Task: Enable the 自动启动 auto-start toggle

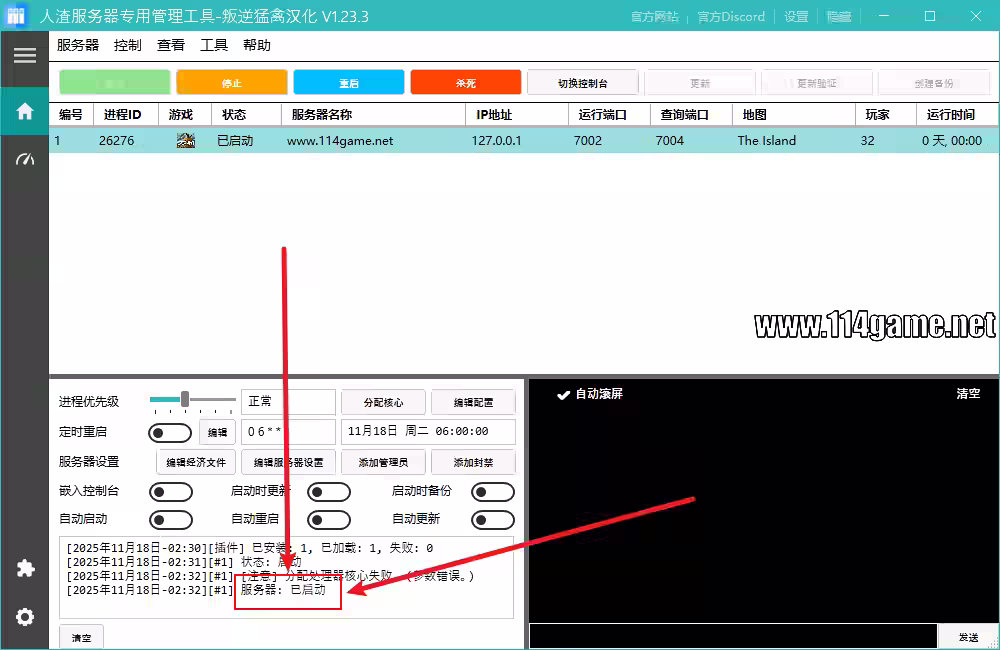Action: [x=170, y=519]
